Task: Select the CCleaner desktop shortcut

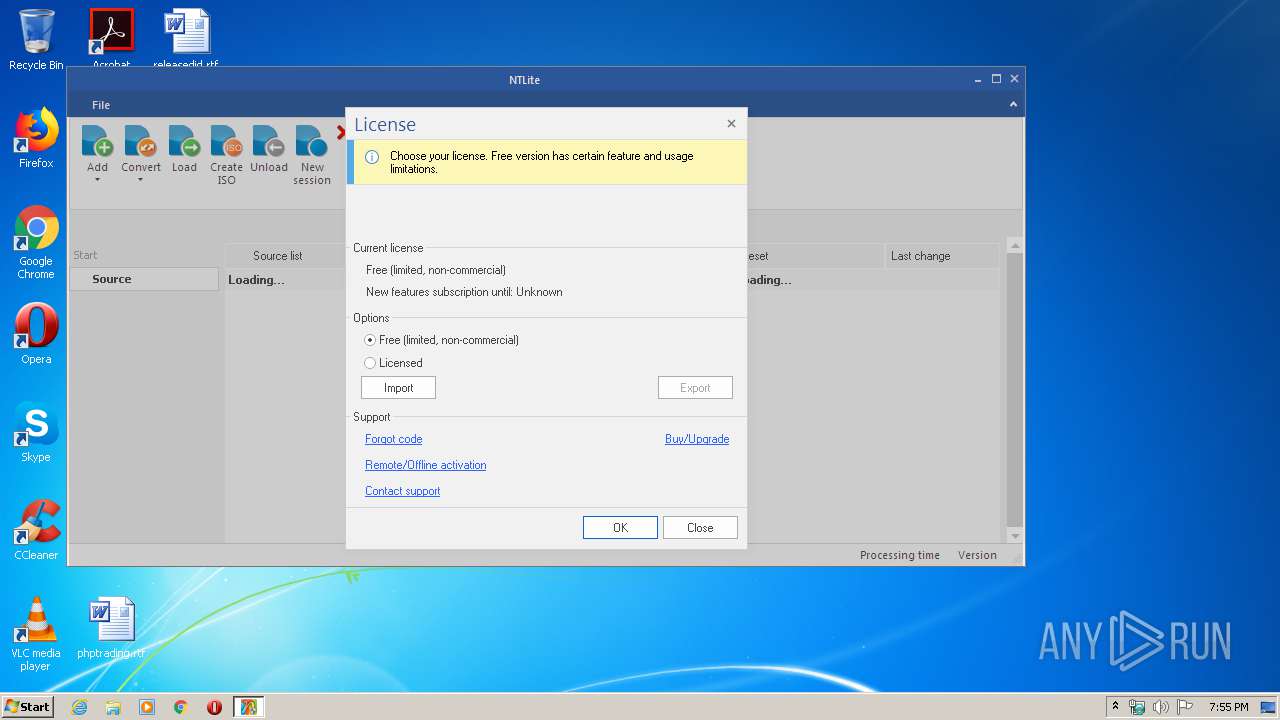Action: 36,530
